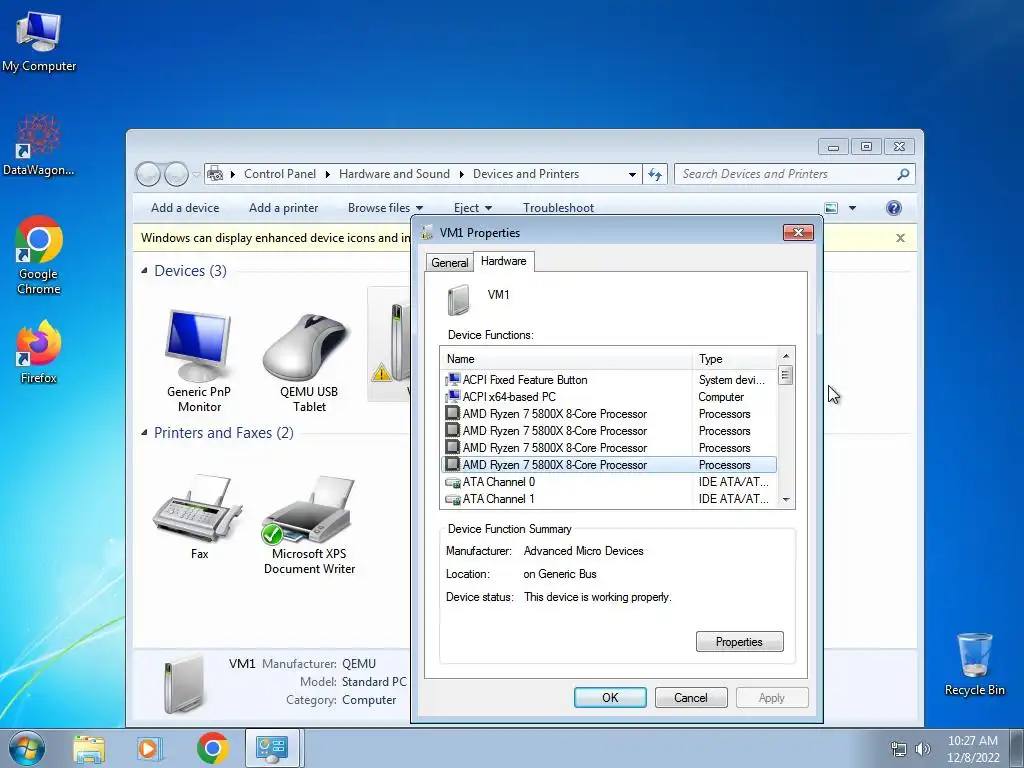Open Windows Explorer from the taskbar
Screen dimensions: 1024x768
click(x=89, y=748)
